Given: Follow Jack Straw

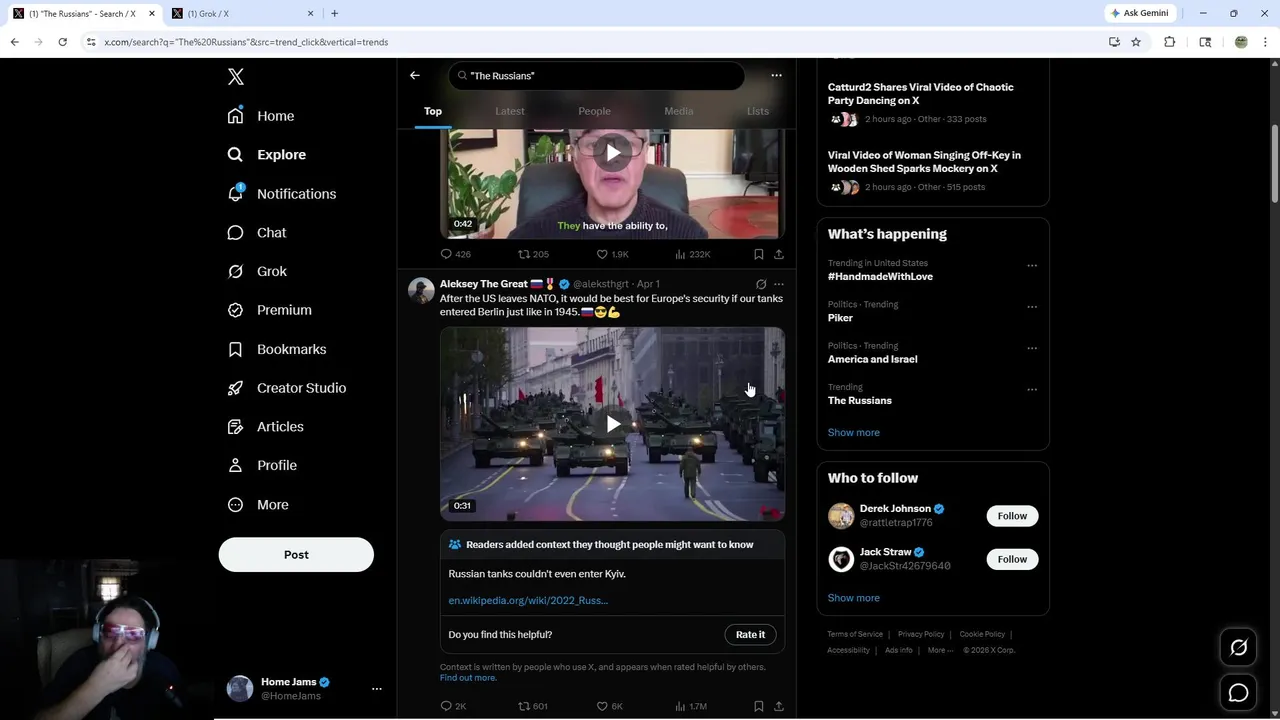Looking at the screenshot, I should [x=1012, y=559].
